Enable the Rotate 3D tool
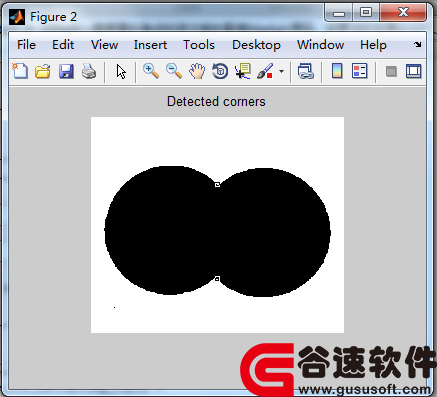Image resolution: width=437 pixels, height=397 pixels. [x=220, y=71]
